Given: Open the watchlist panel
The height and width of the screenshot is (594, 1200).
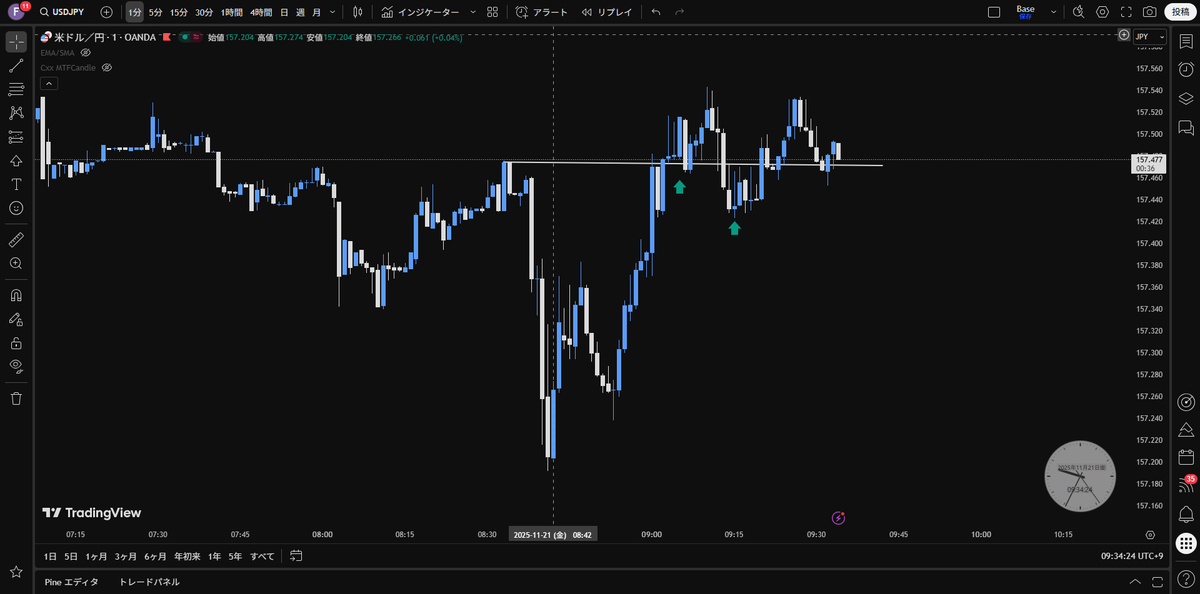Looking at the screenshot, I should pos(1186,42).
